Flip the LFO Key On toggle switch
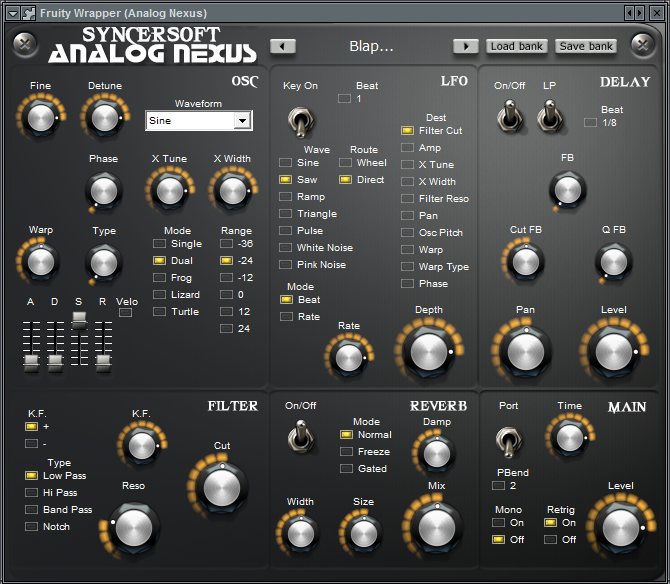This screenshot has height=584, width=670. [x=301, y=122]
